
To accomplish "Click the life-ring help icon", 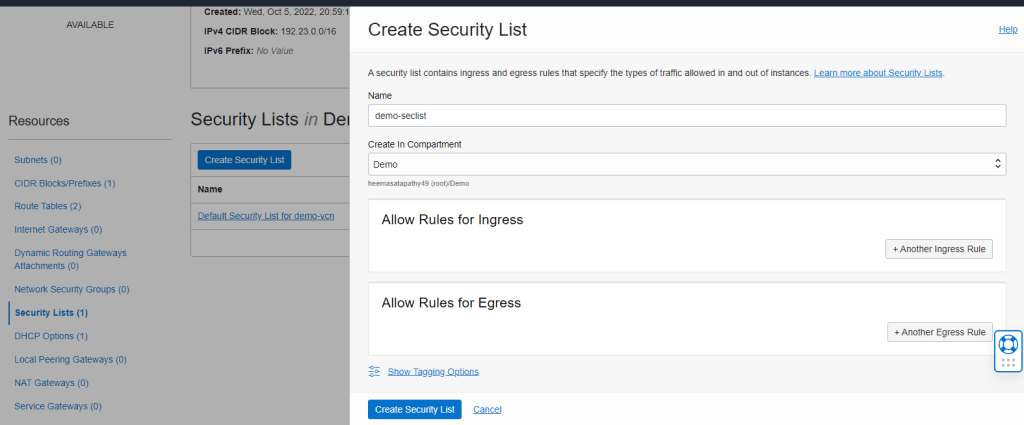I will point(1008,345).
